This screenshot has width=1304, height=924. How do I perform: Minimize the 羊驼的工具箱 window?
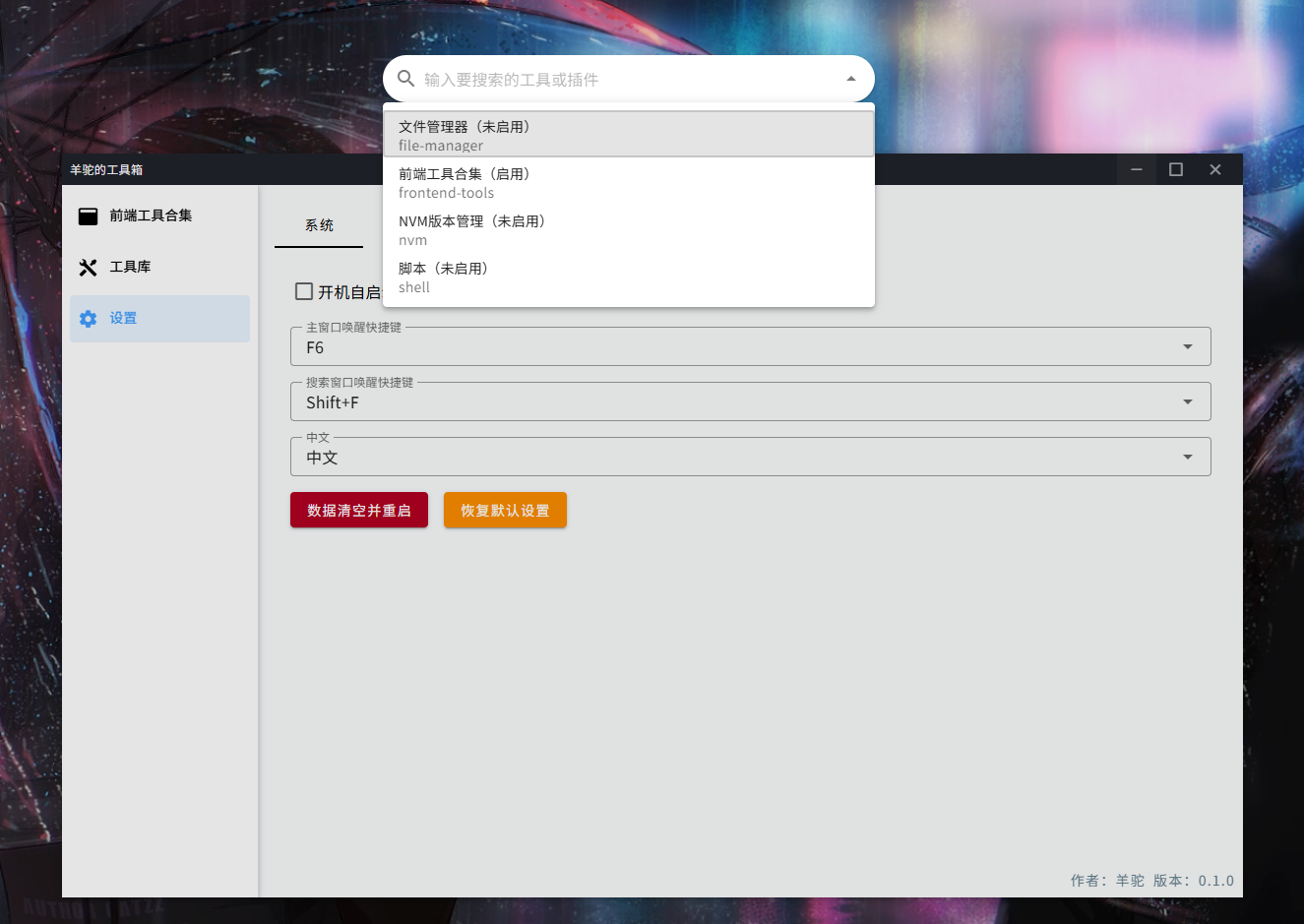(x=1137, y=169)
